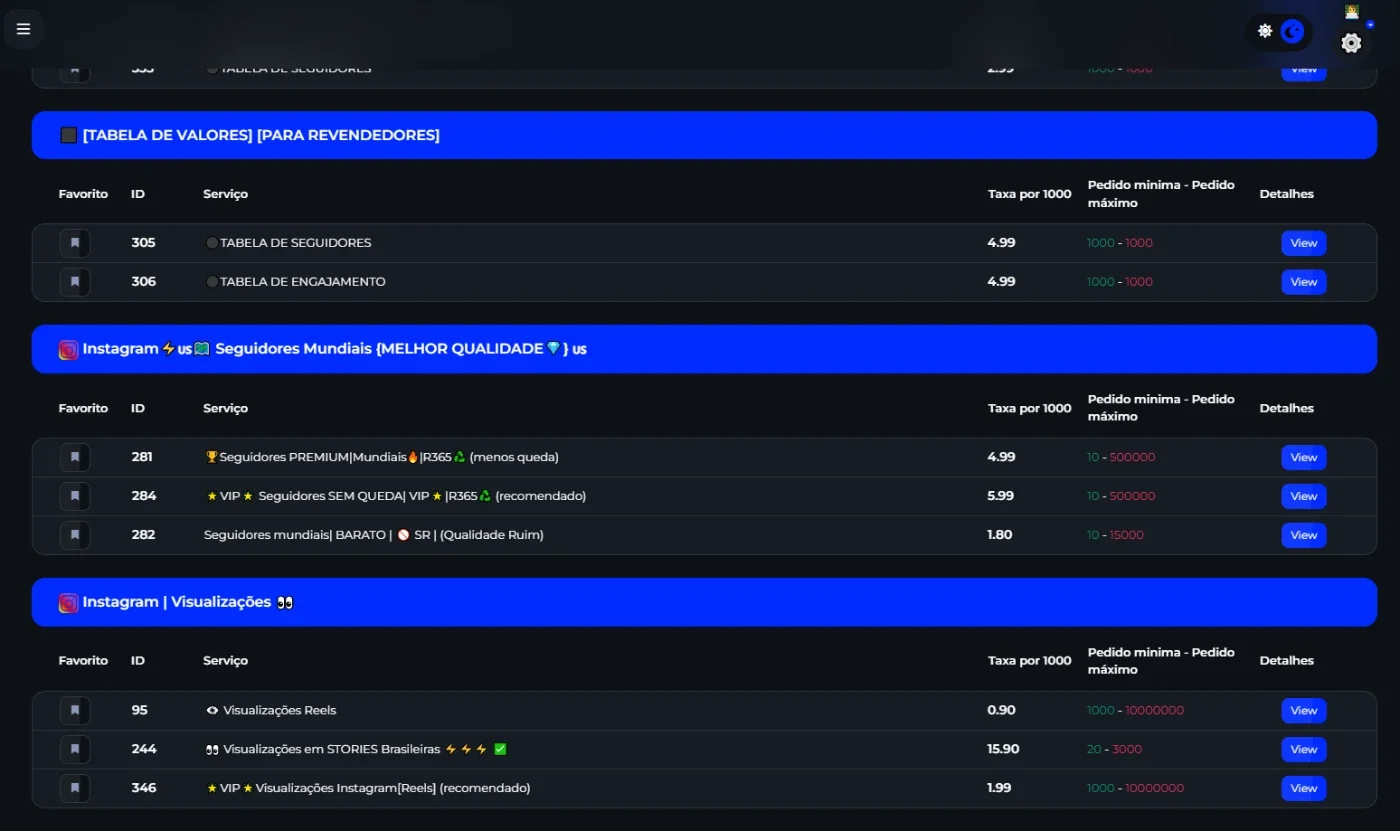The image size is (1400, 831).
Task: Click ID 284 cell
Action: [143, 496]
